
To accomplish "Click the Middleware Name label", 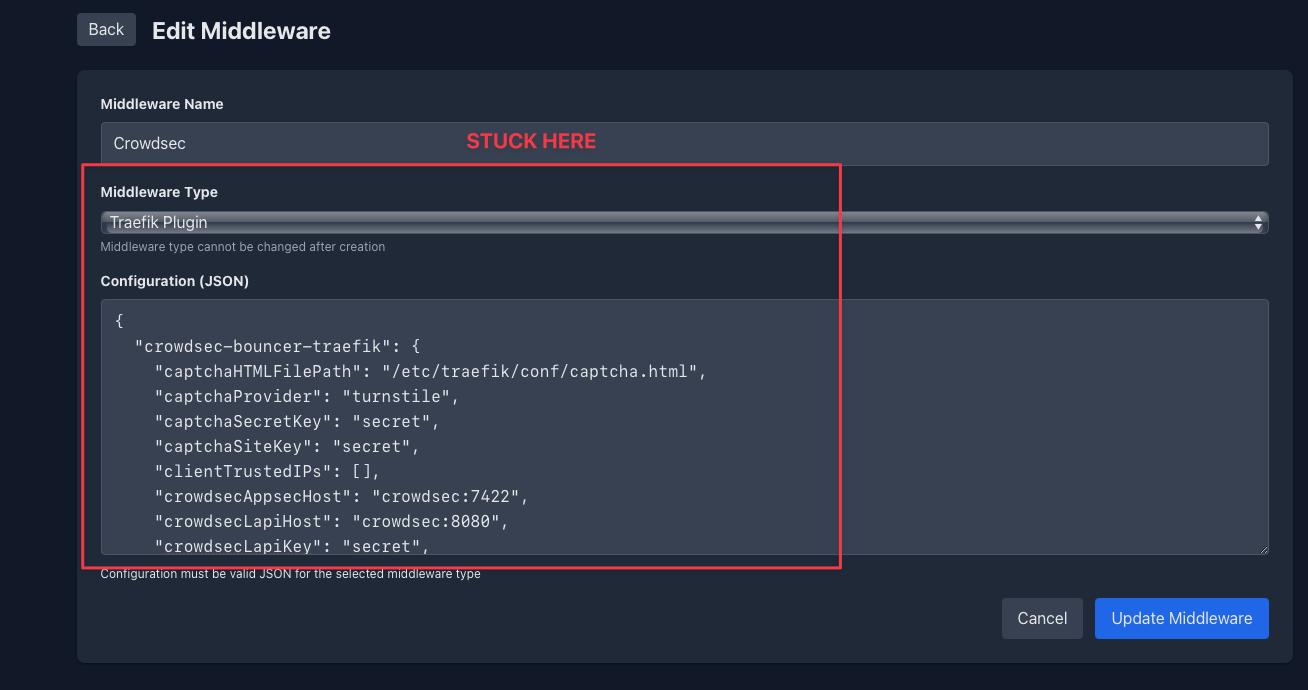I will point(162,104).
